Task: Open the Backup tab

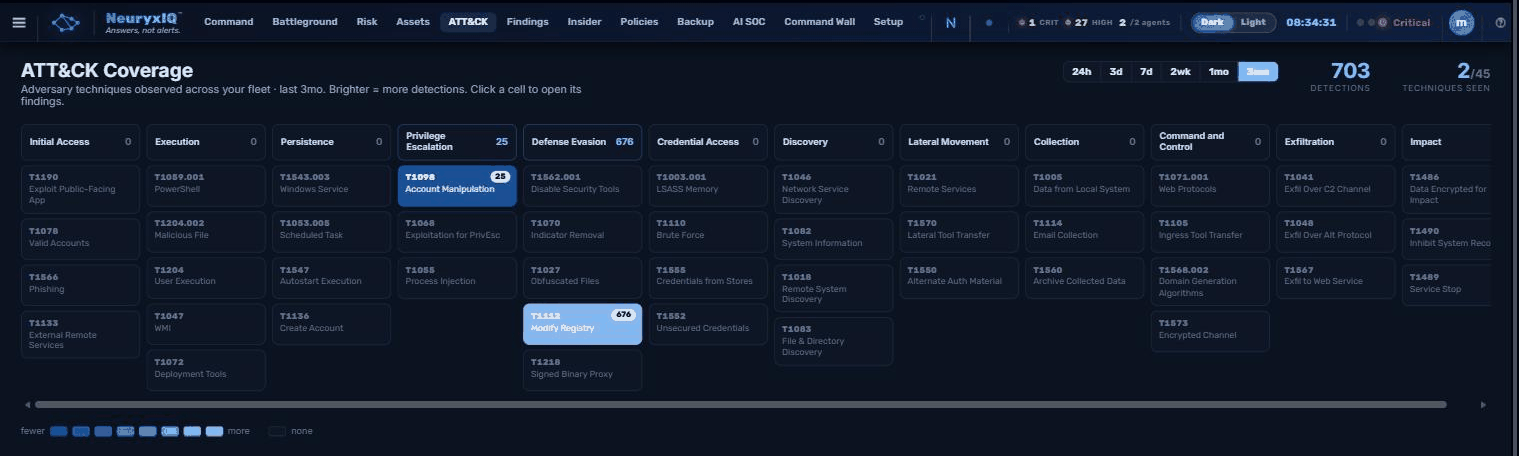Action: pos(695,22)
